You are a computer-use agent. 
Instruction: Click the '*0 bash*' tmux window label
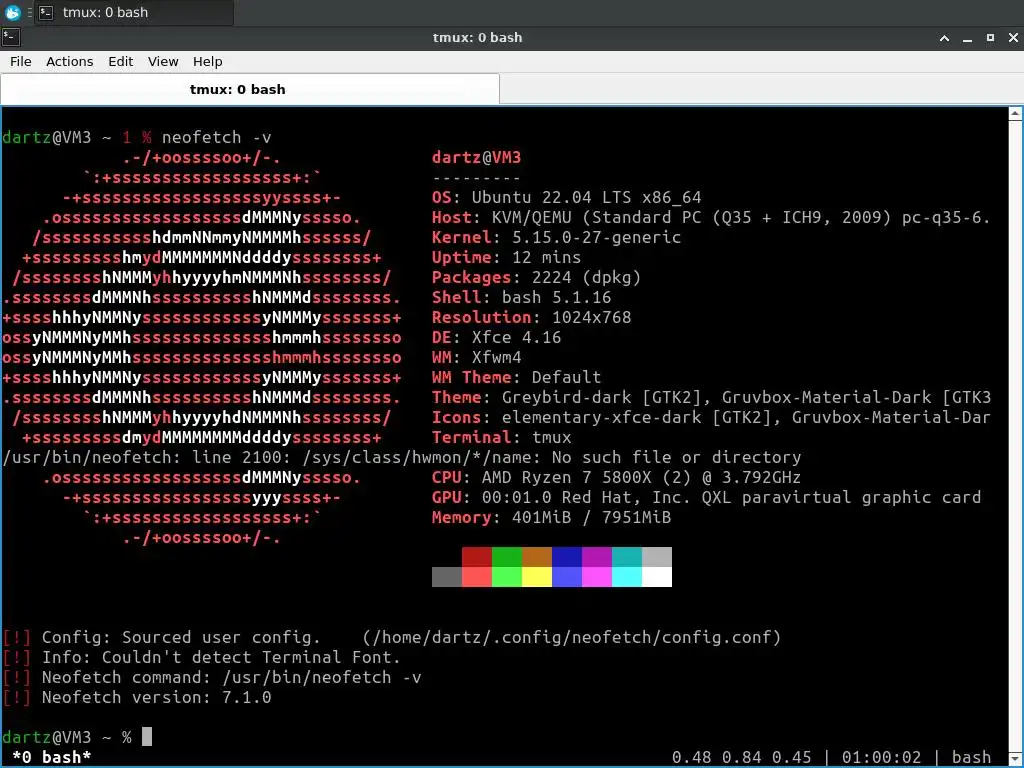[52, 757]
